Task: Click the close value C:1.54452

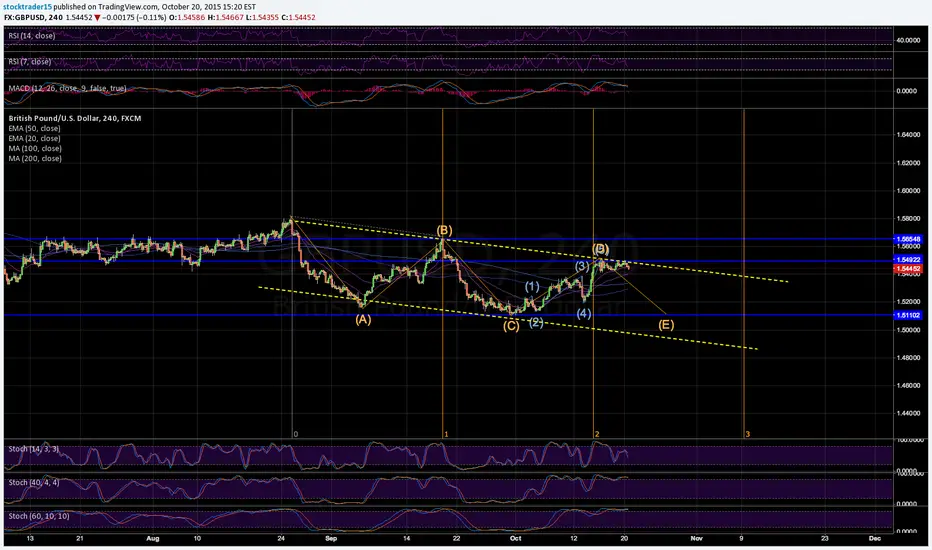Action: 298,17
